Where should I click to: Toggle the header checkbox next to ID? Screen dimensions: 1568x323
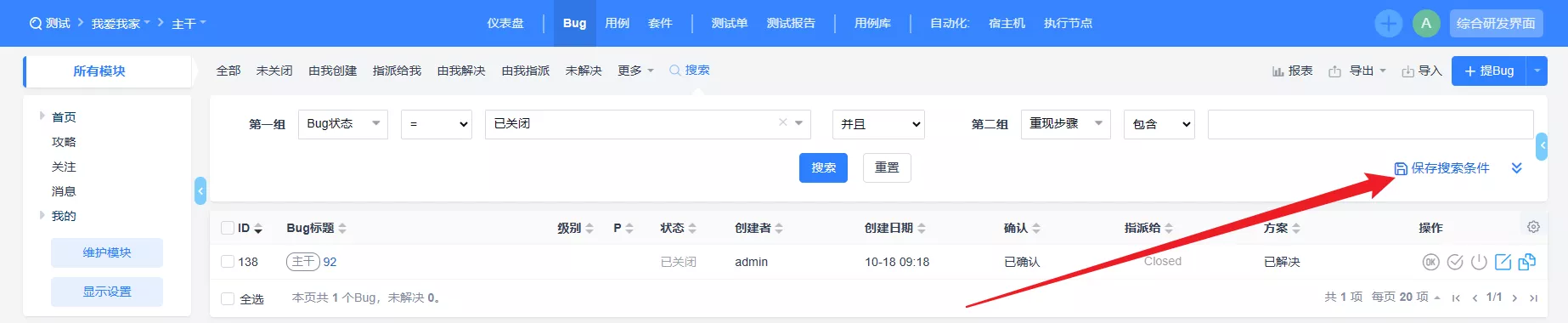(x=228, y=228)
